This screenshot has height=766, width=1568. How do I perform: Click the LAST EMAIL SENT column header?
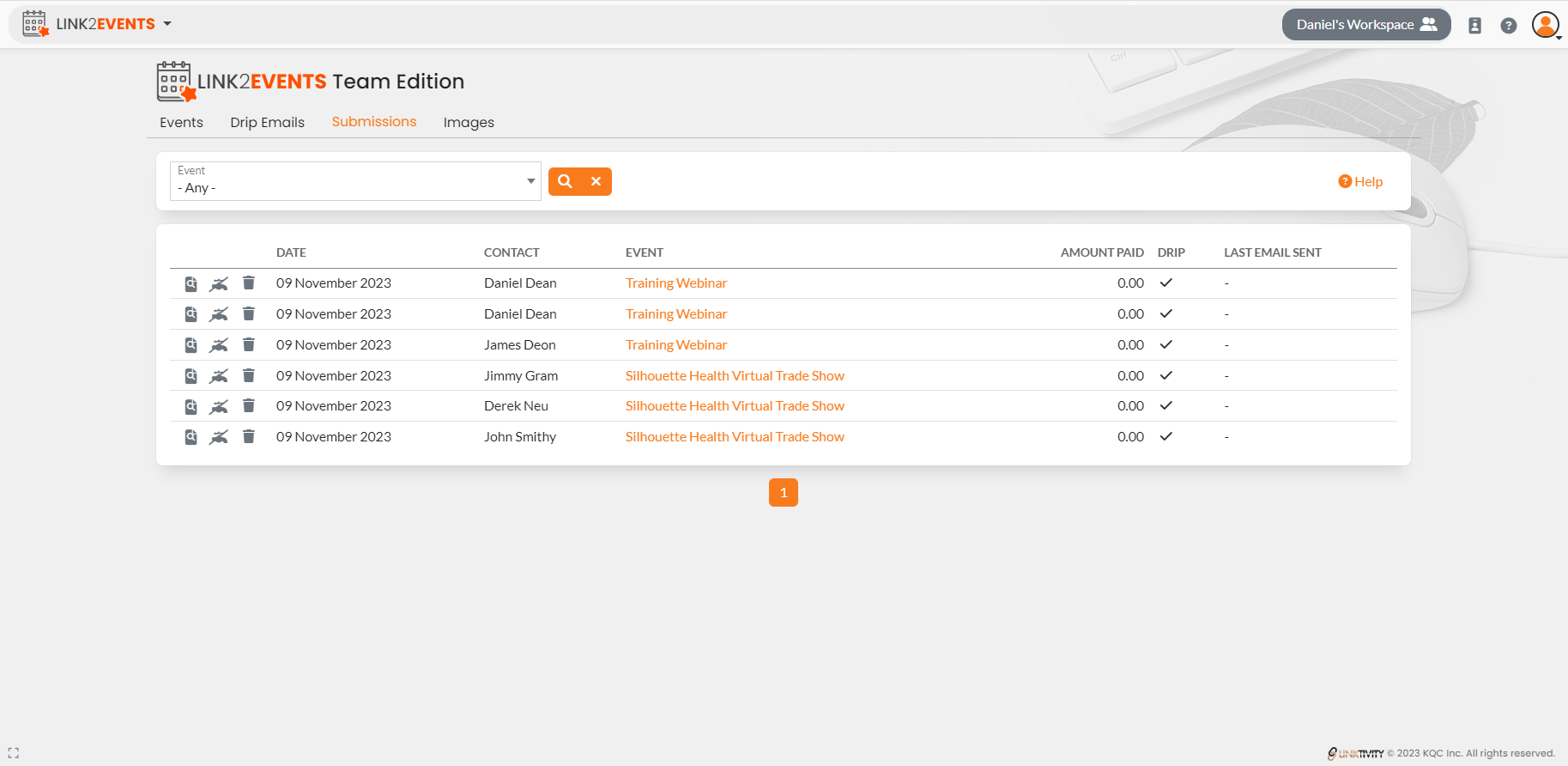1273,252
